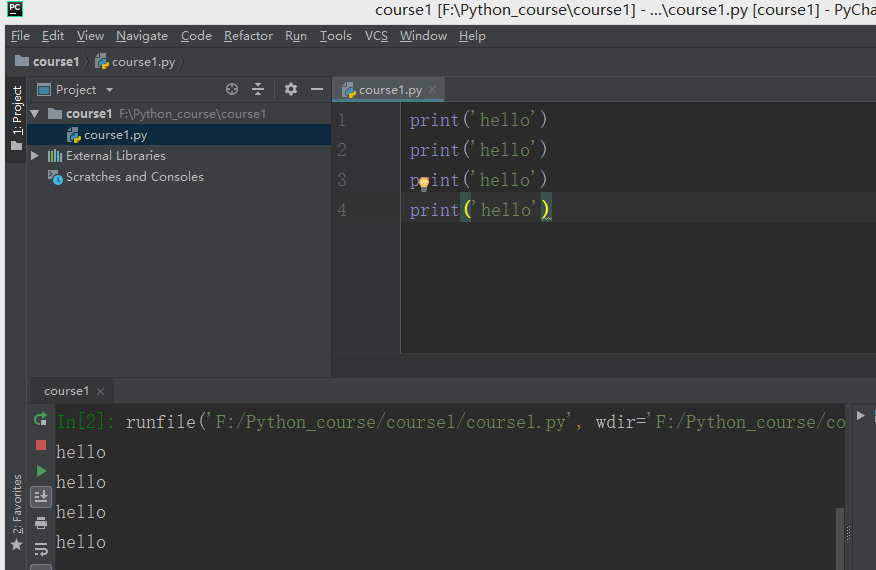Open the Help menu
The height and width of the screenshot is (570, 876).
pyautogui.click(x=472, y=36)
